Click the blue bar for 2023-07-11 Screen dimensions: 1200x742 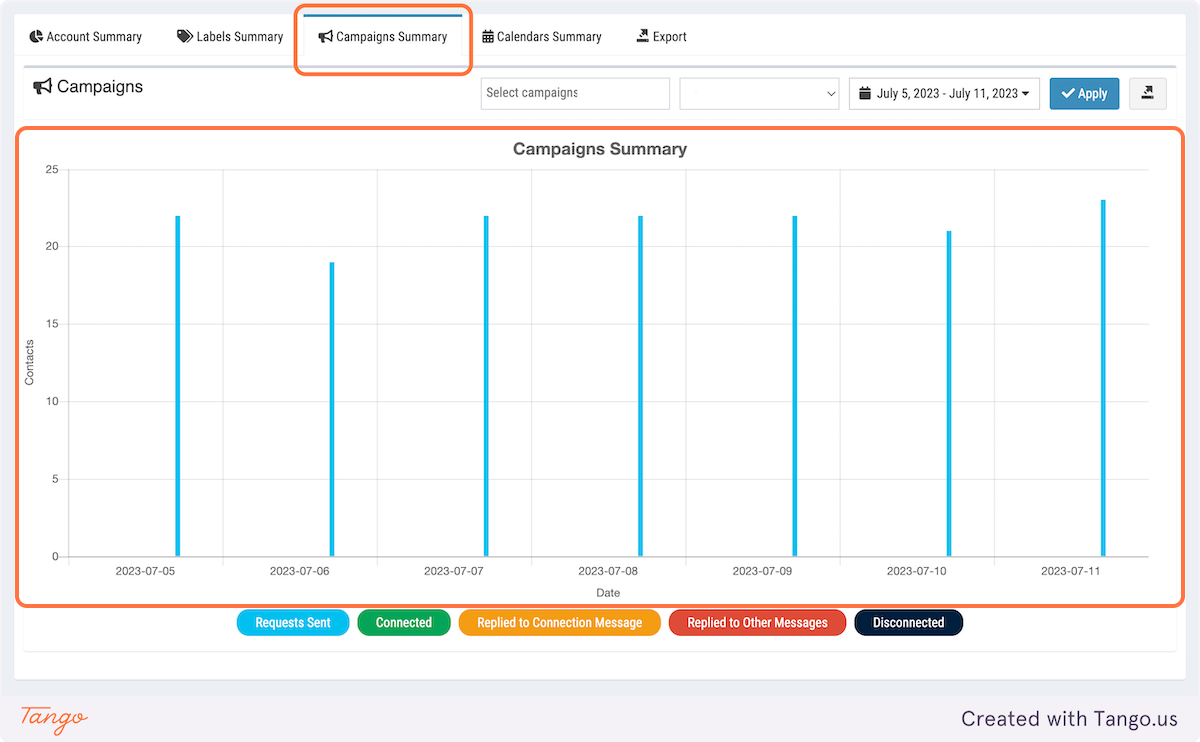click(1103, 378)
